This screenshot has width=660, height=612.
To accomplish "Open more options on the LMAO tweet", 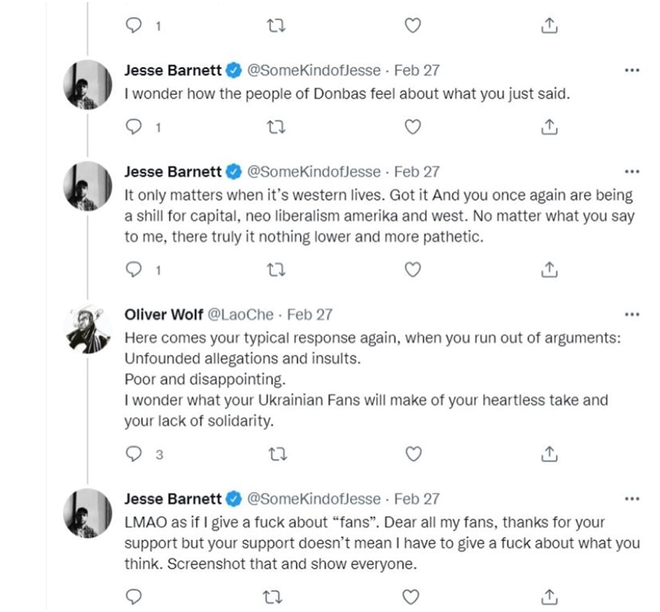I will point(631,498).
